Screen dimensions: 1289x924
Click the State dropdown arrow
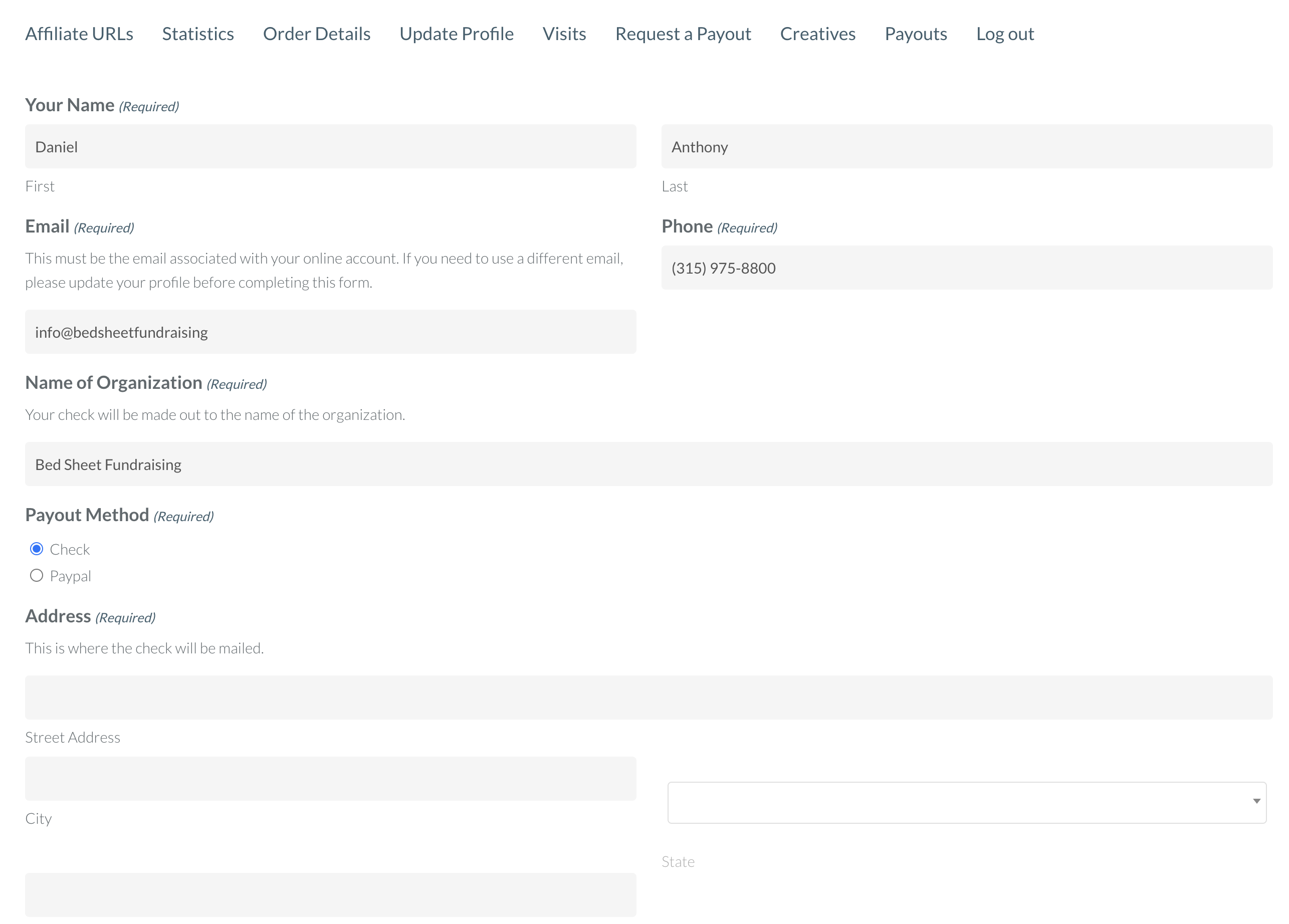coord(1256,801)
